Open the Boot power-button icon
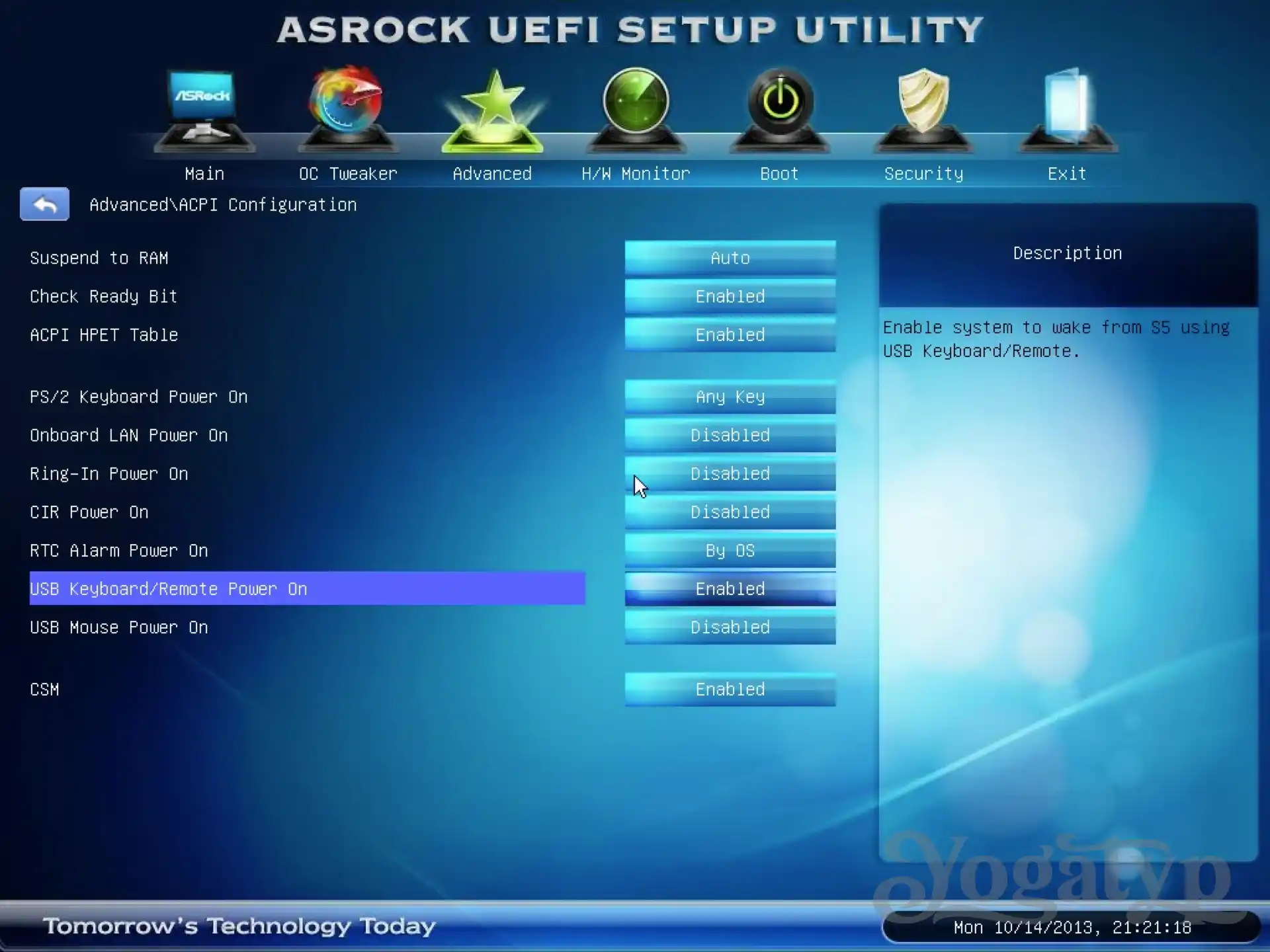This screenshot has width=1270, height=952. point(780,109)
